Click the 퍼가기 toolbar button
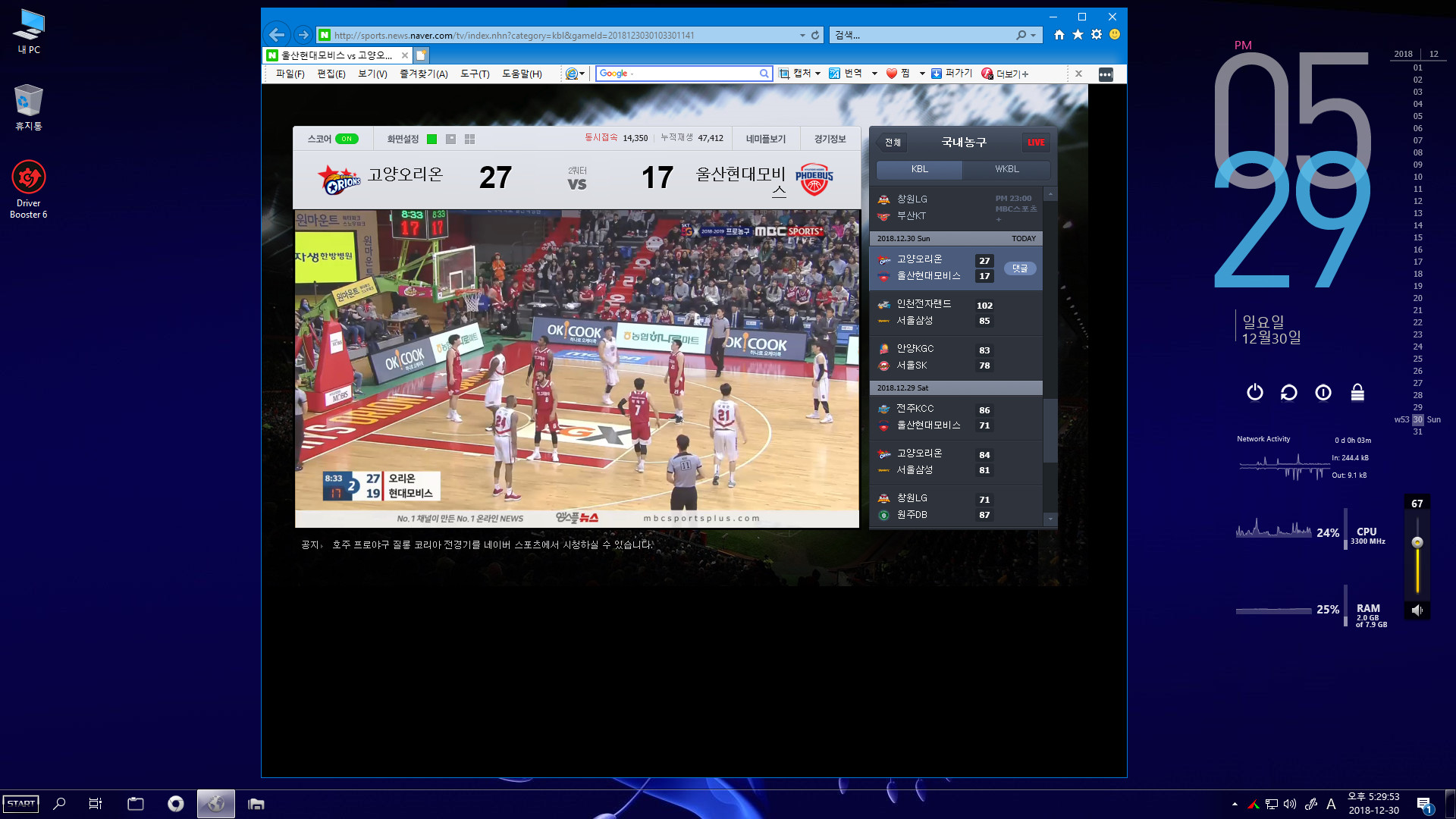 (952, 74)
